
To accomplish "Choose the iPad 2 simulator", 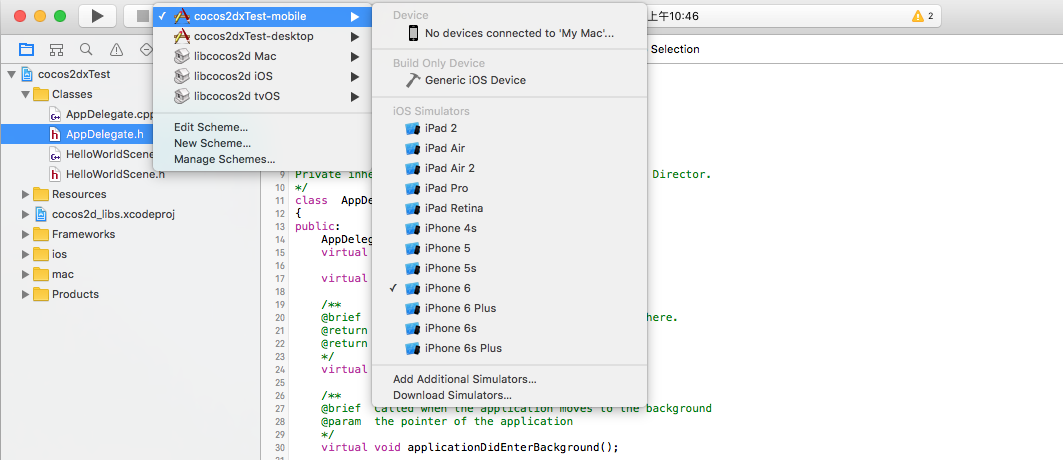I will coord(509,128).
